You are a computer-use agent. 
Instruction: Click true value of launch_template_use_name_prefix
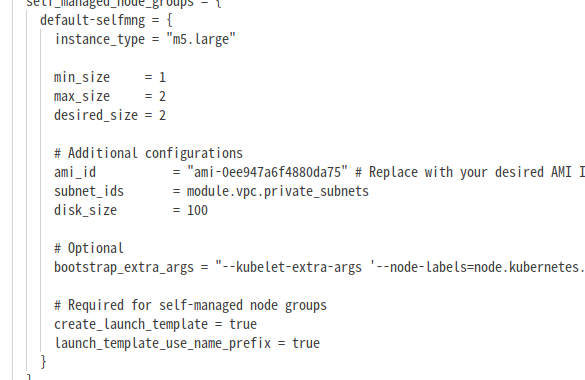(306, 343)
